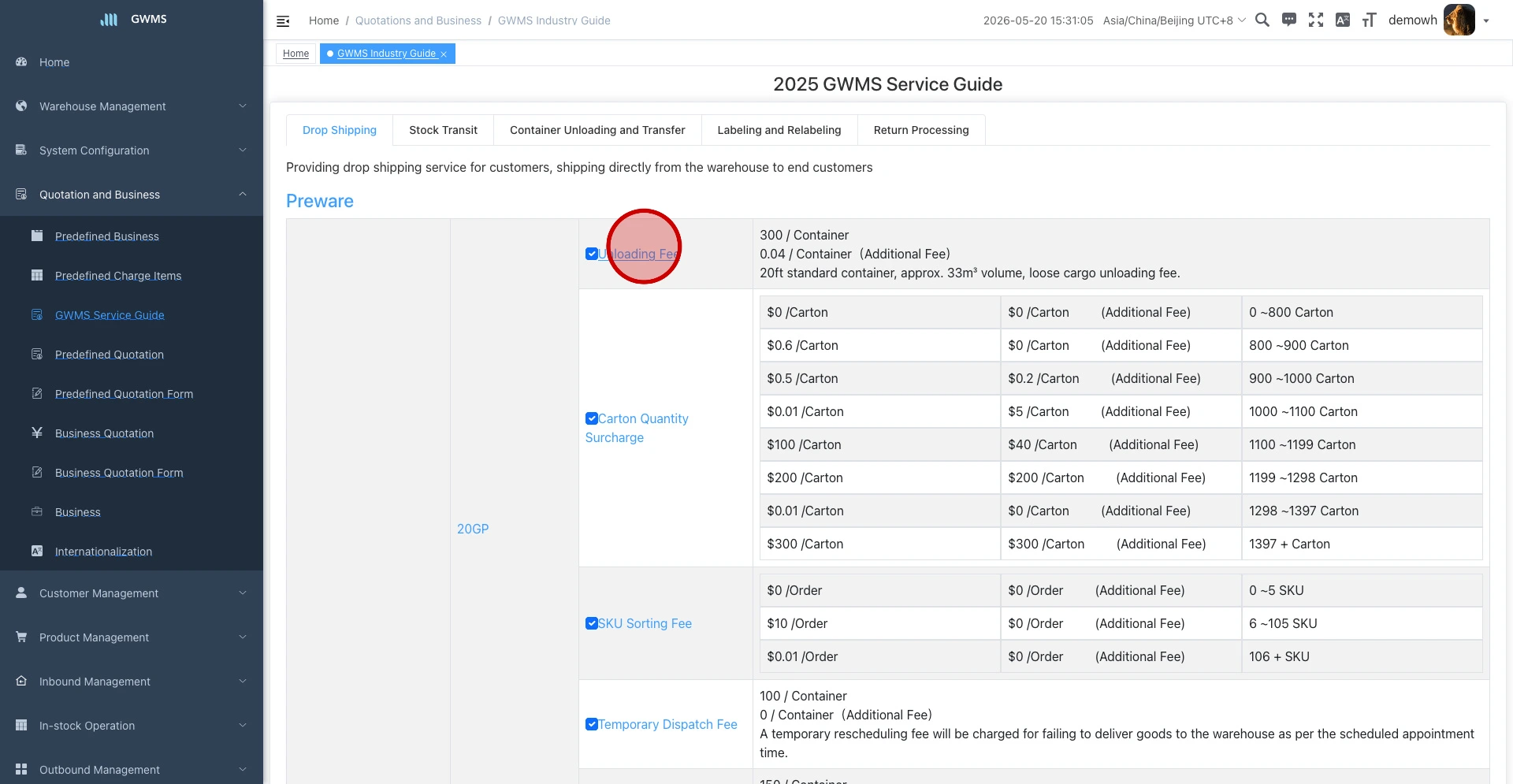The image size is (1513, 784).
Task: Close the GWMS Industry Guide tab
Action: [x=444, y=54]
